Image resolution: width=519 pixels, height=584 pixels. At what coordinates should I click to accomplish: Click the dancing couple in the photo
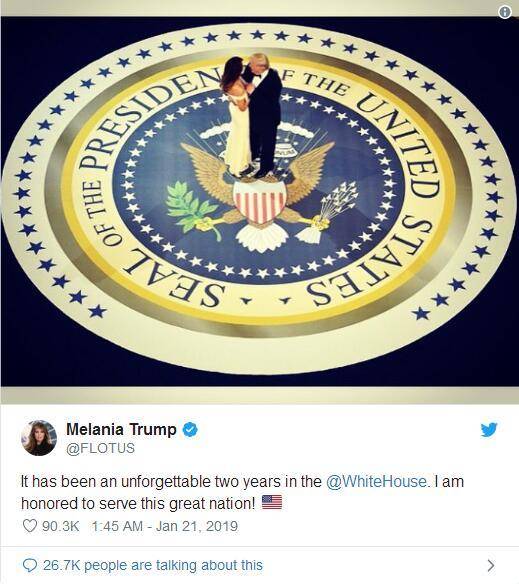(x=251, y=115)
